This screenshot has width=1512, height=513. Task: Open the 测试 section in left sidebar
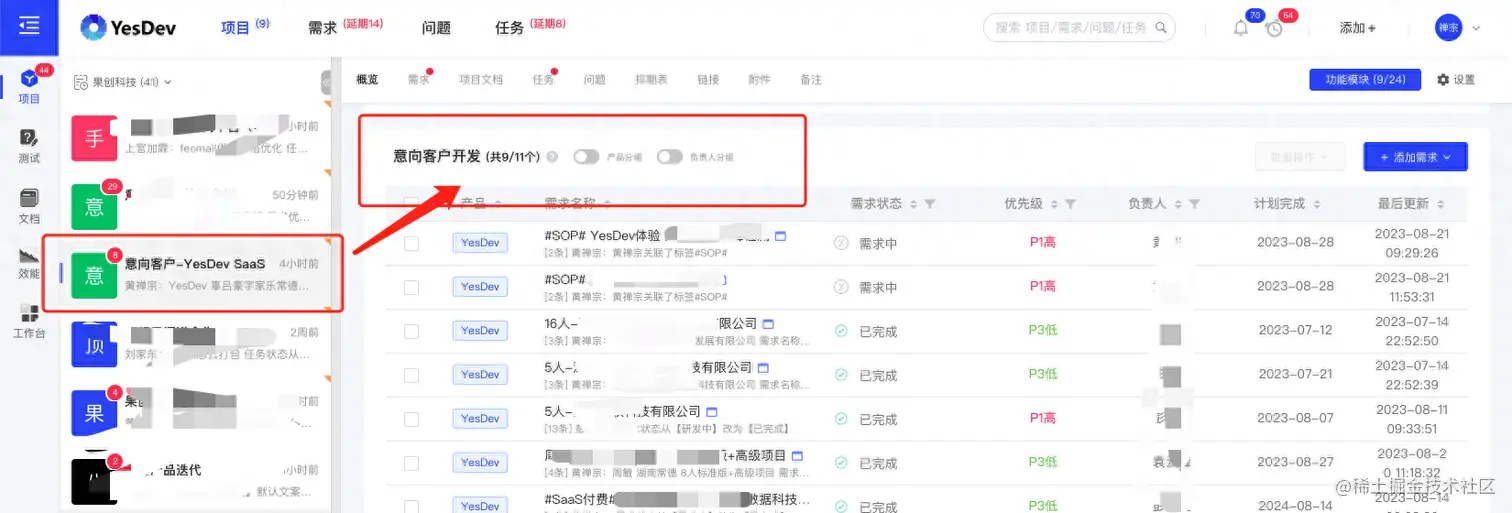pos(29,146)
